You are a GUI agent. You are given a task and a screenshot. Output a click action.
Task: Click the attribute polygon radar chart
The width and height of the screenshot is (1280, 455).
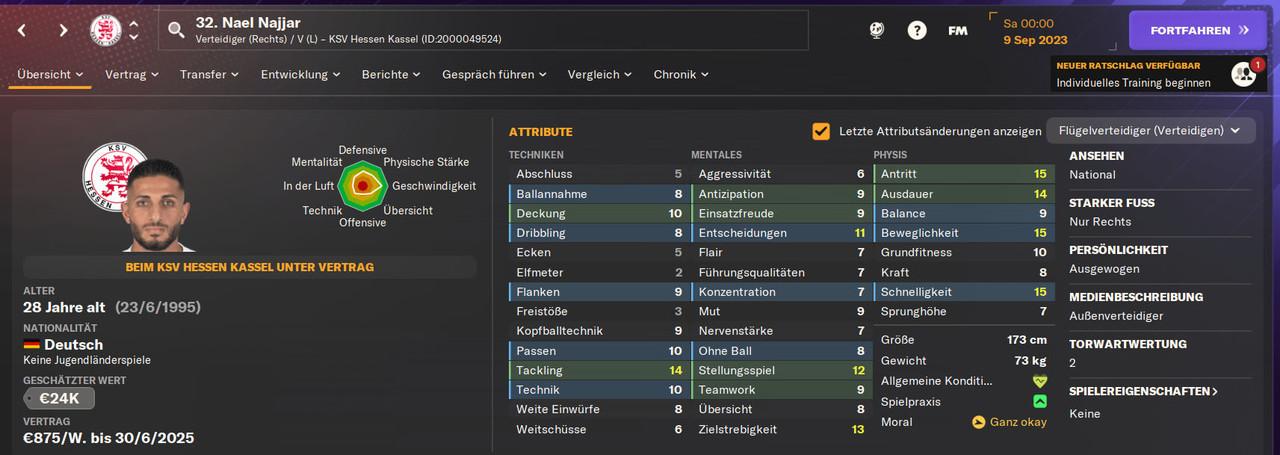(x=362, y=186)
